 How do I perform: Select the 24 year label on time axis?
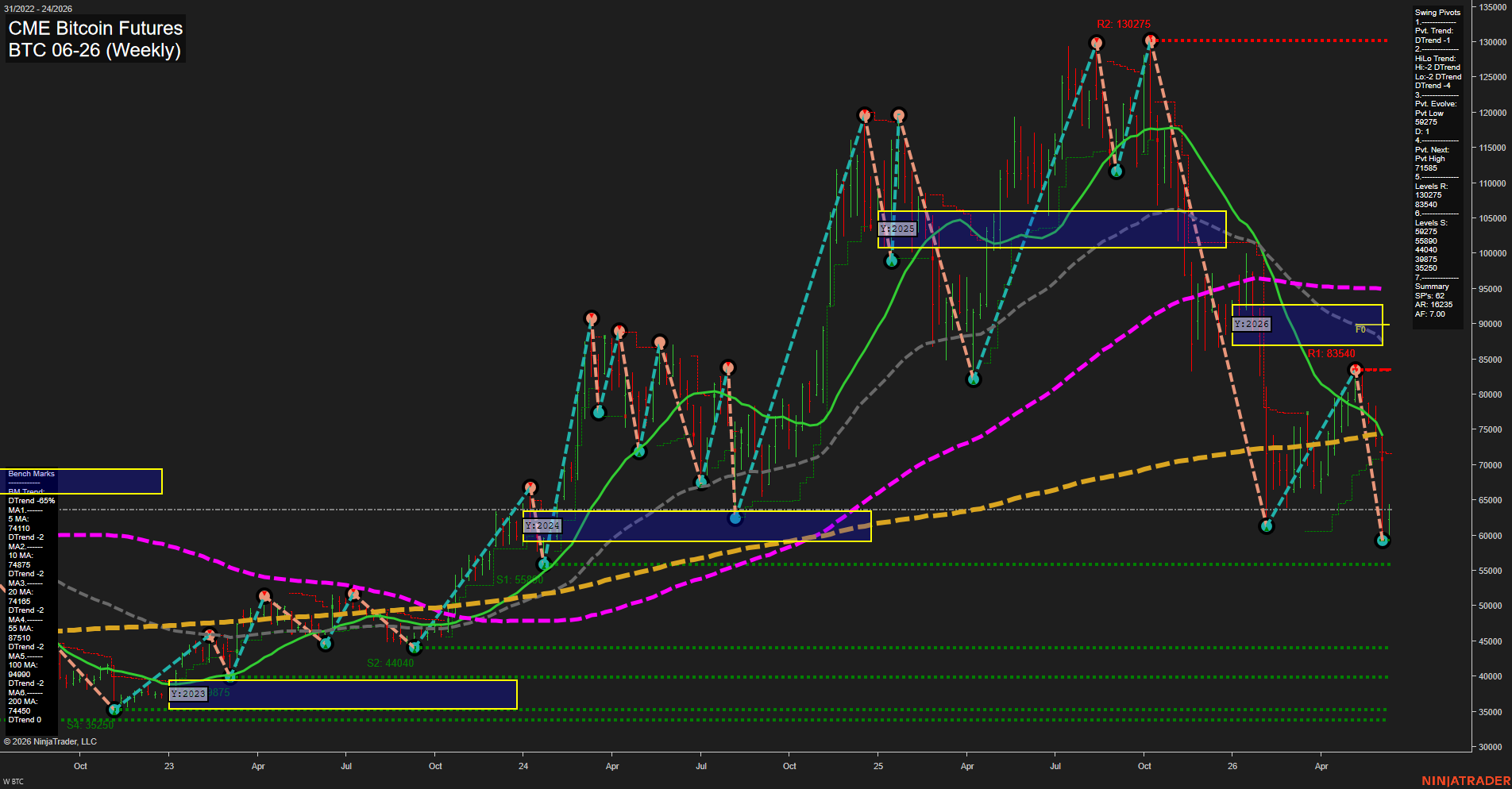(x=523, y=766)
